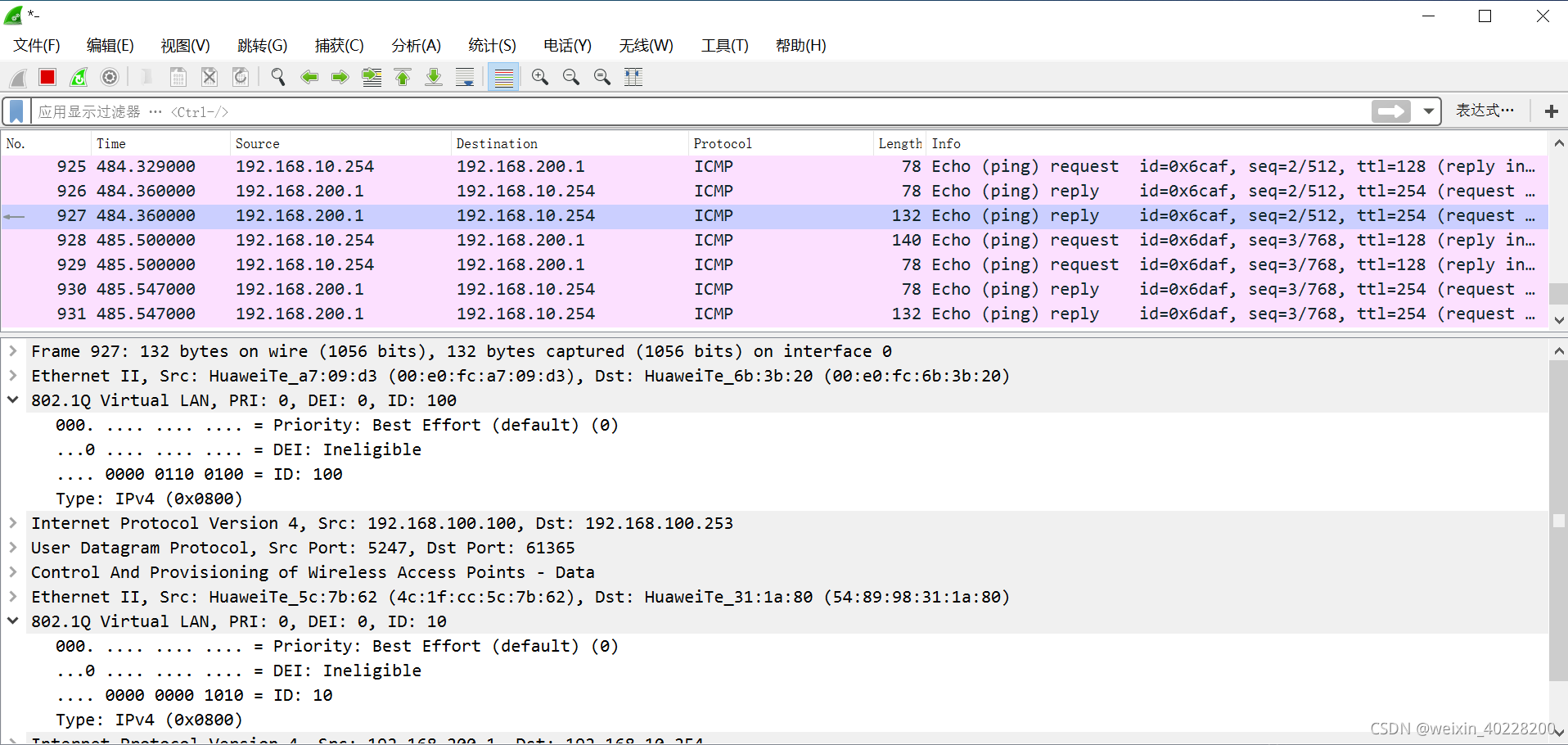Go forward to next packet arrow
This screenshot has height=745, width=1568.
pos(340,77)
